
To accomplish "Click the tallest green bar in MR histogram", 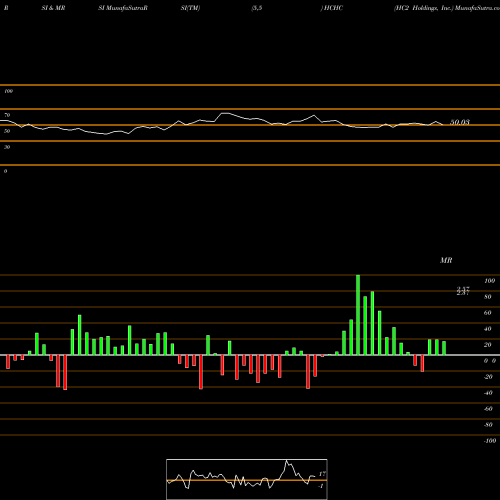I will [x=358, y=315].
